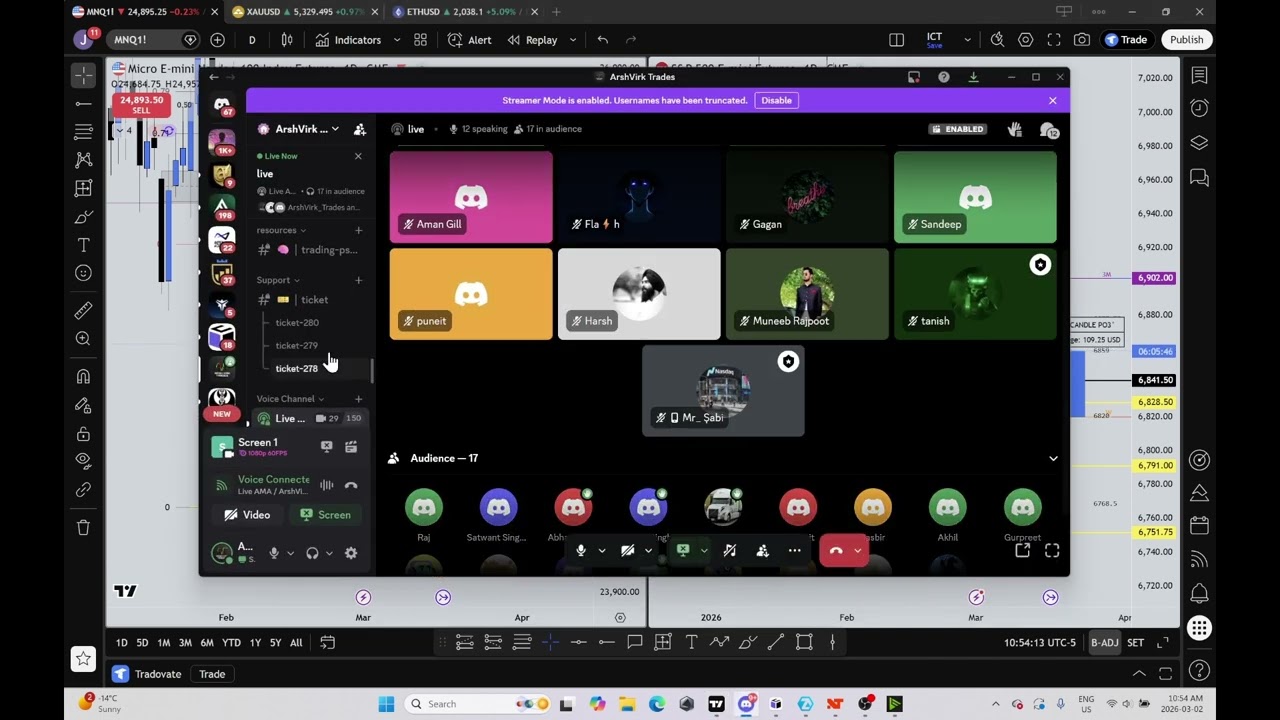Open TradingView Alert creation
Image resolution: width=1280 pixels, height=720 pixels.
469,40
